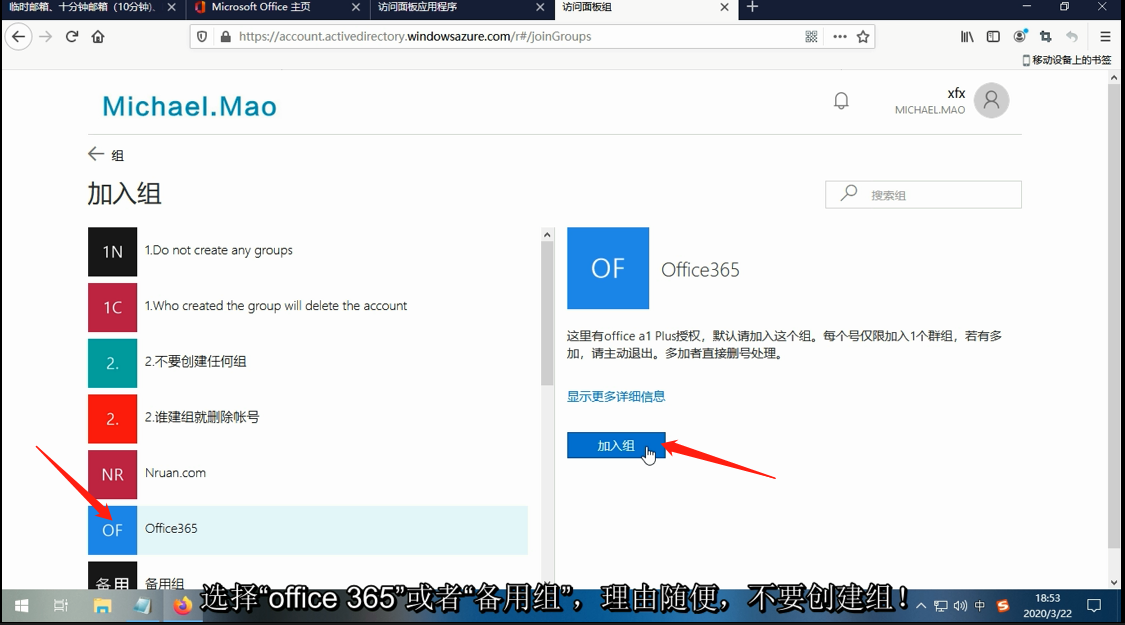Select the 1C group tile
Screen dimensions: 1125x625
point(113,307)
